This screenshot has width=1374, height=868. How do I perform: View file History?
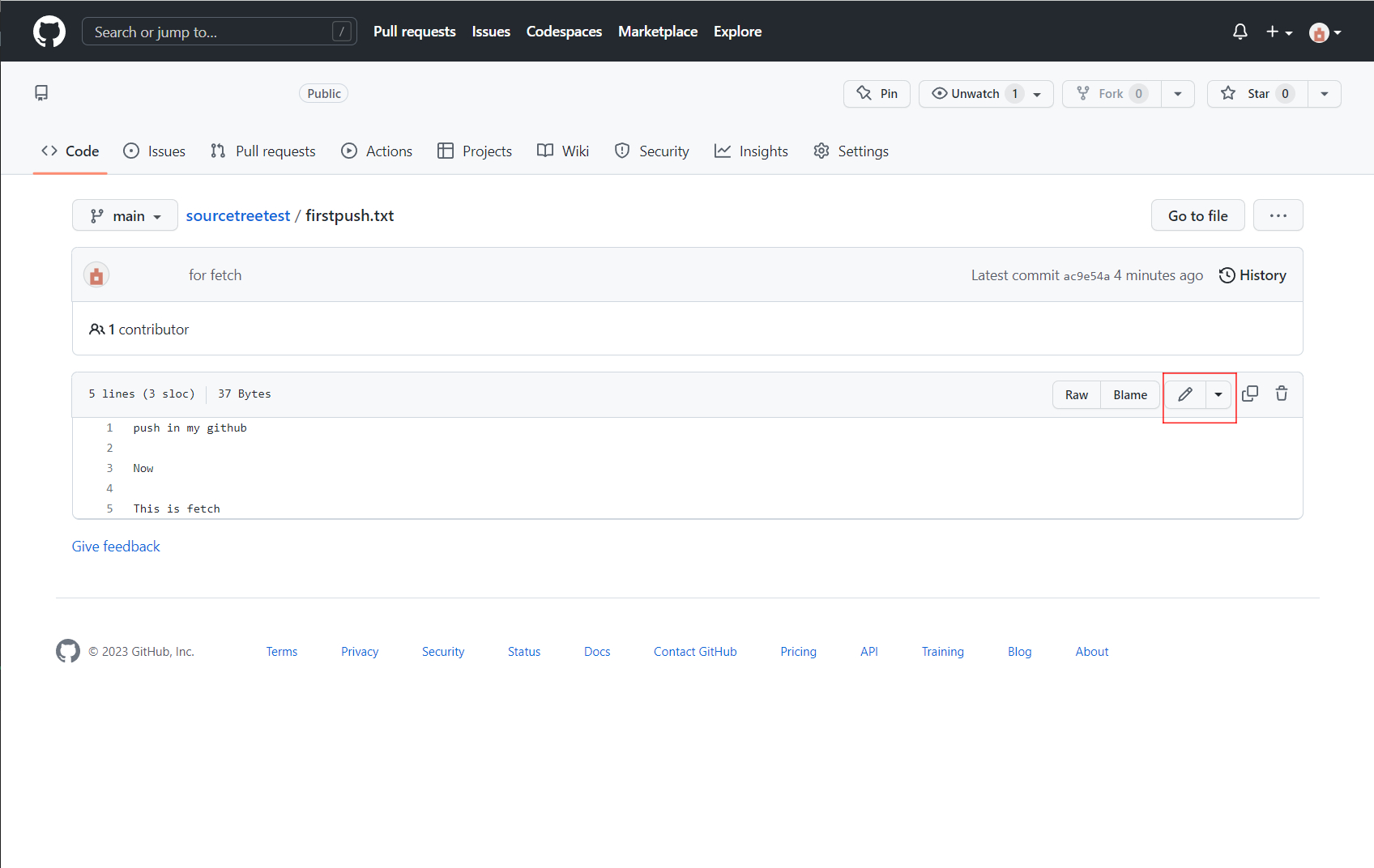(1252, 275)
